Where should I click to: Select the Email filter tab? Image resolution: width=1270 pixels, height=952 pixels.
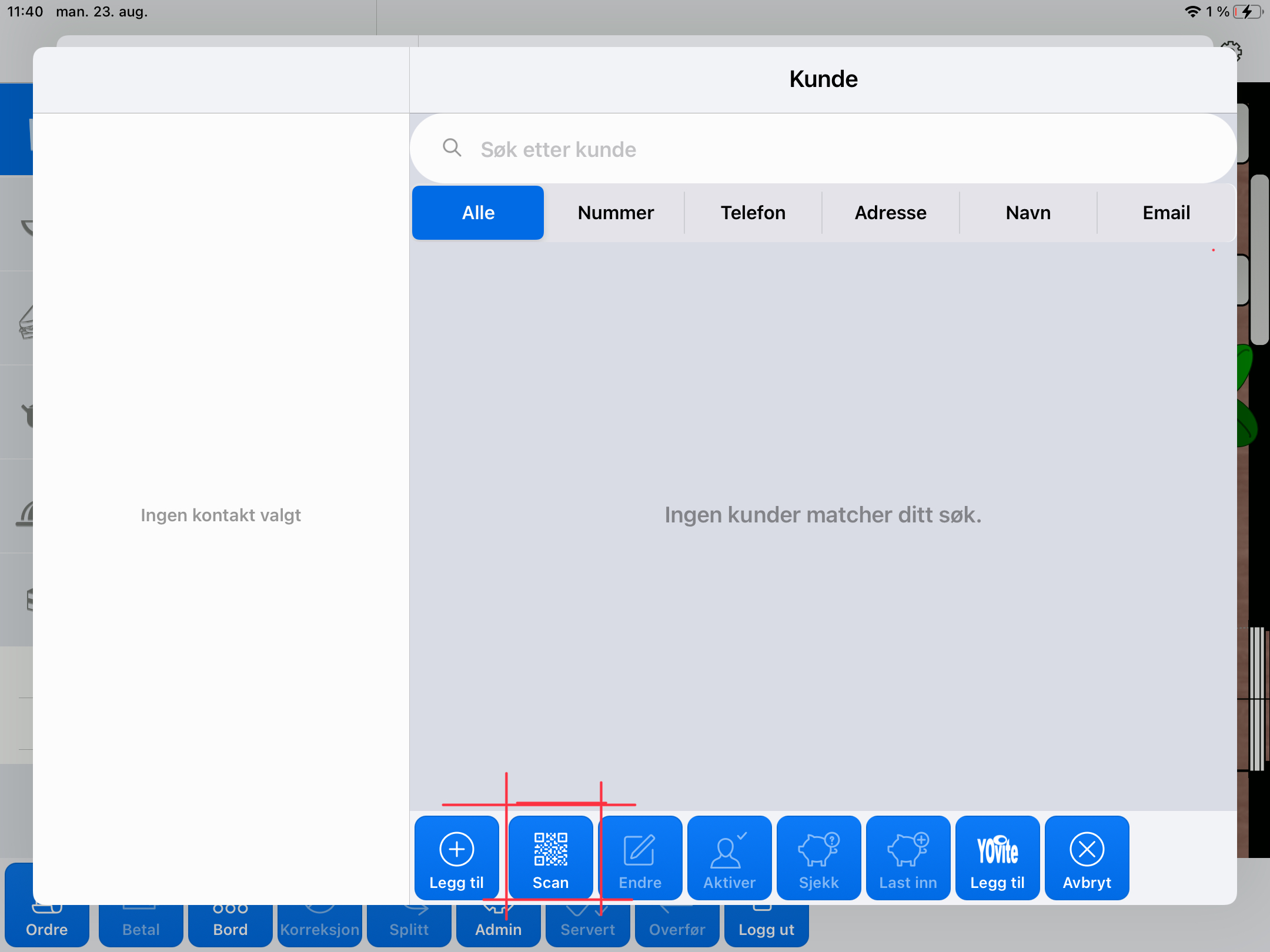pyautogui.click(x=1167, y=213)
